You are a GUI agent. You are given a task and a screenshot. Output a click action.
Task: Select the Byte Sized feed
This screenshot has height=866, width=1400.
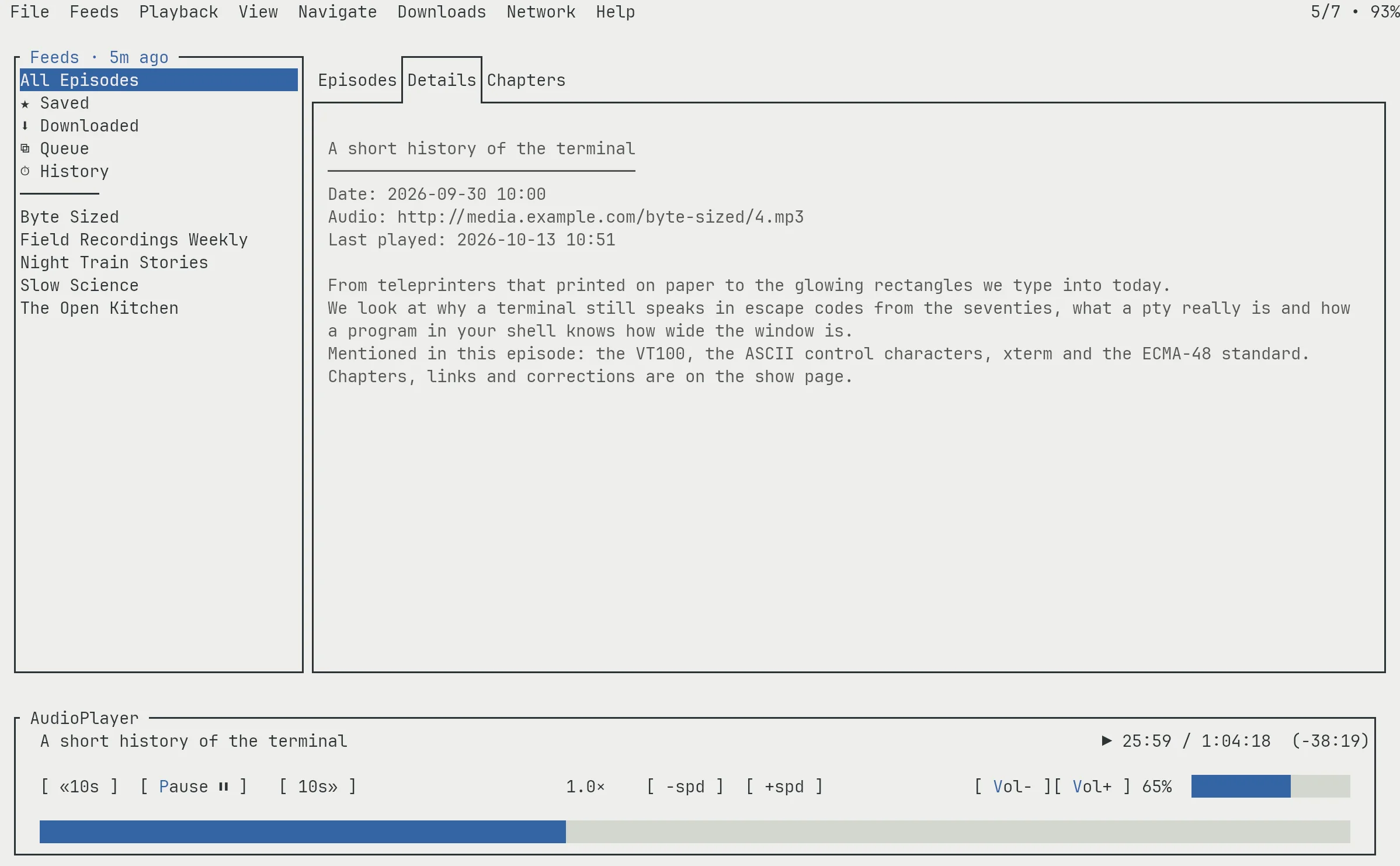pos(159,217)
